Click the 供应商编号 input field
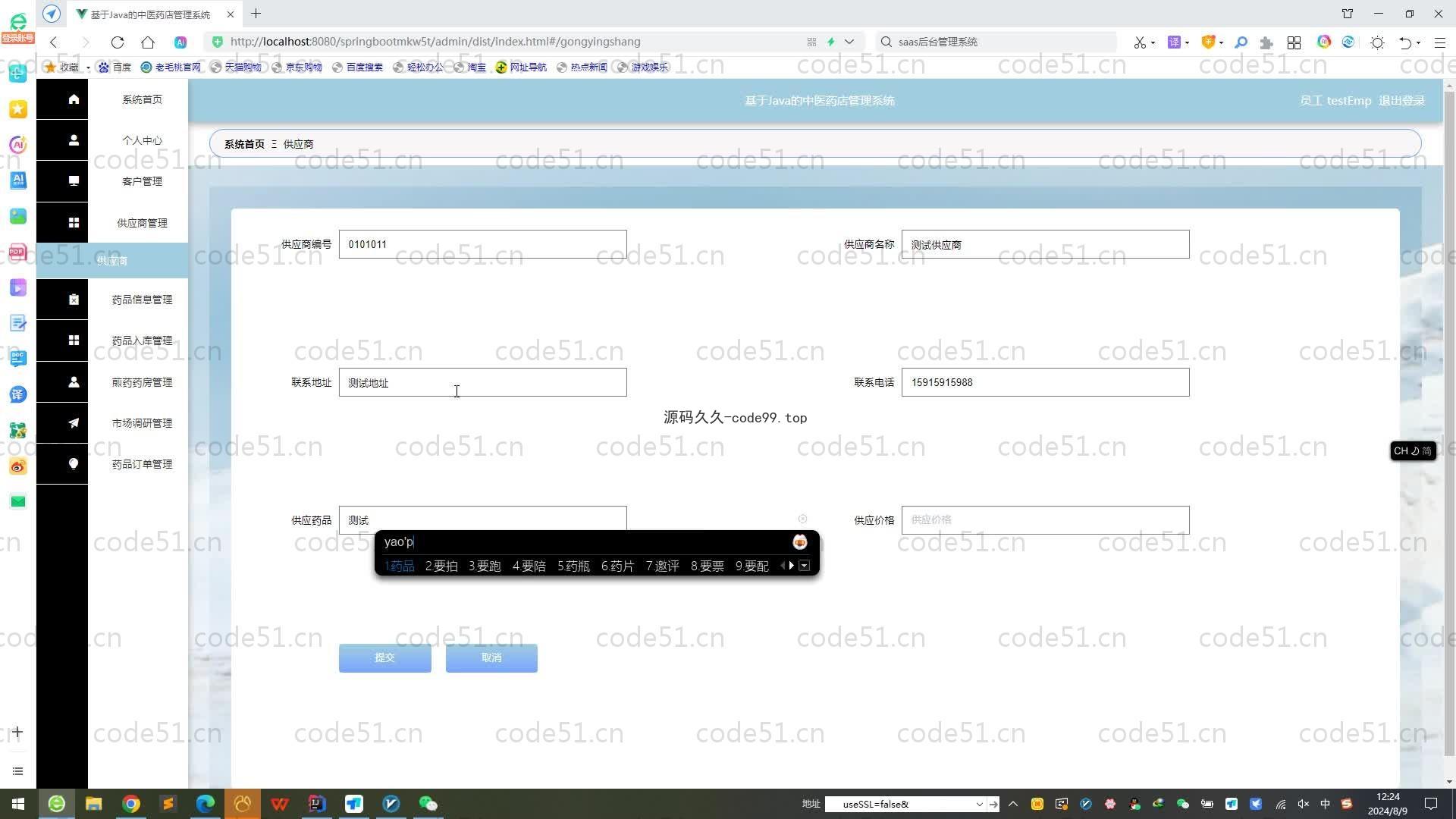 click(482, 244)
